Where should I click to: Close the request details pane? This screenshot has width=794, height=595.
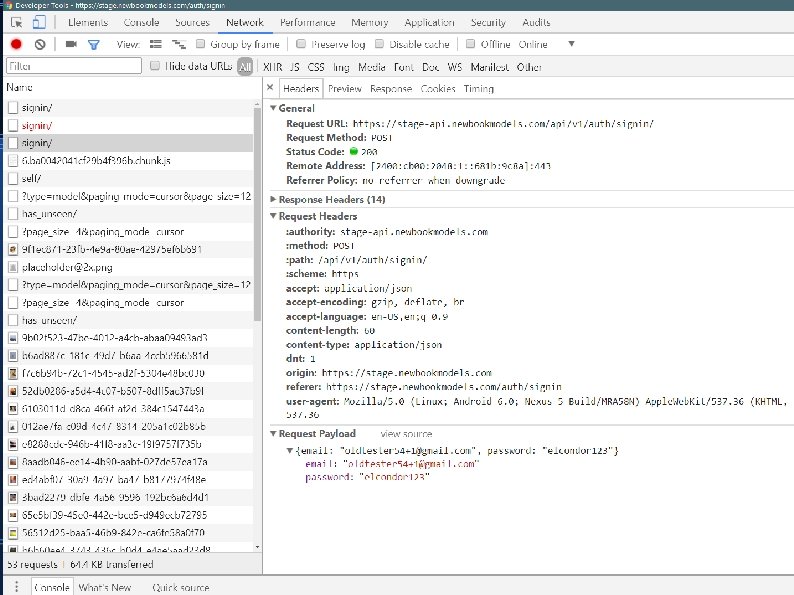271,89
